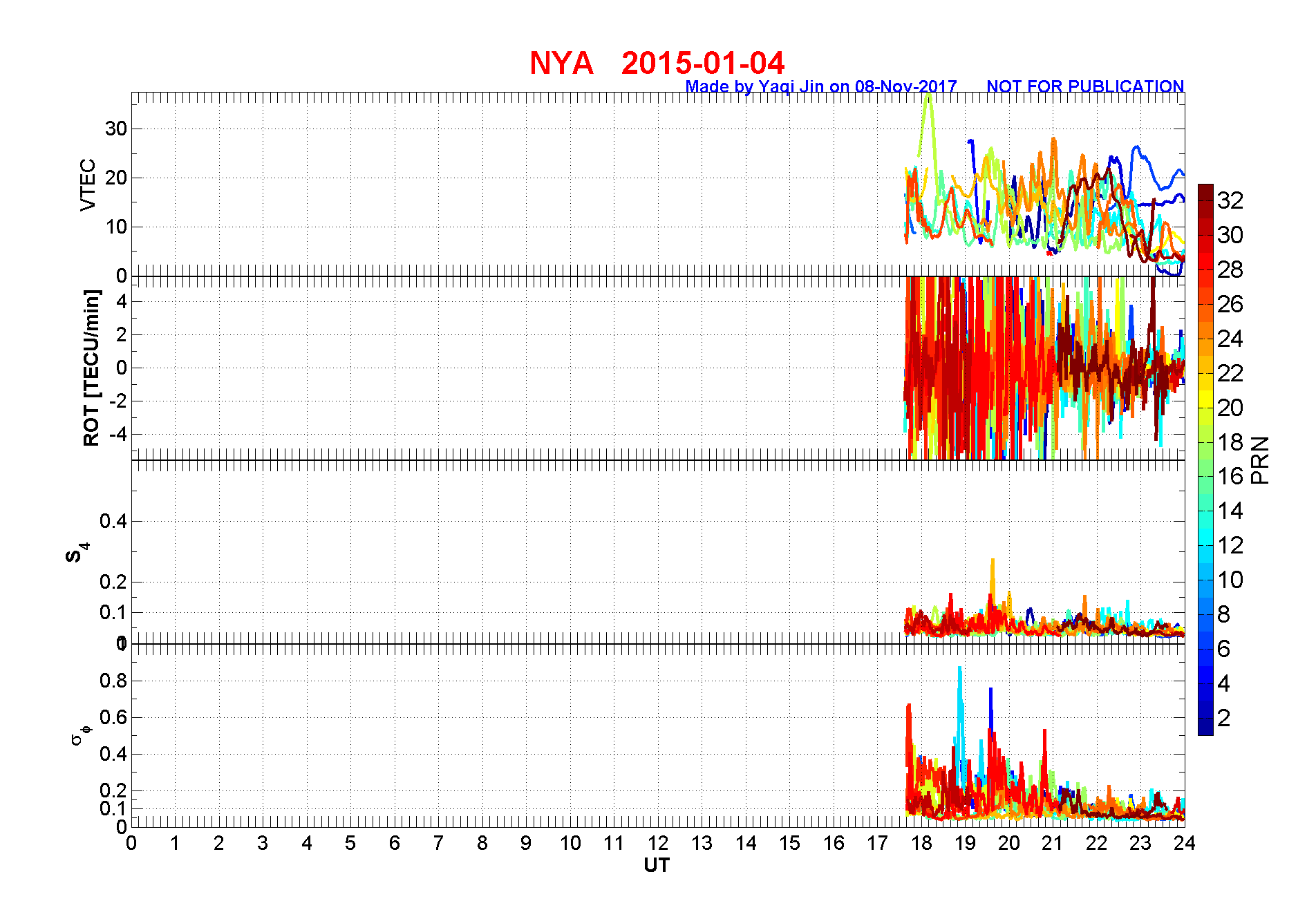Click the S4 y-axis label
The width and height of the screenshot is (1316, 919).
[x=77, y=552]
